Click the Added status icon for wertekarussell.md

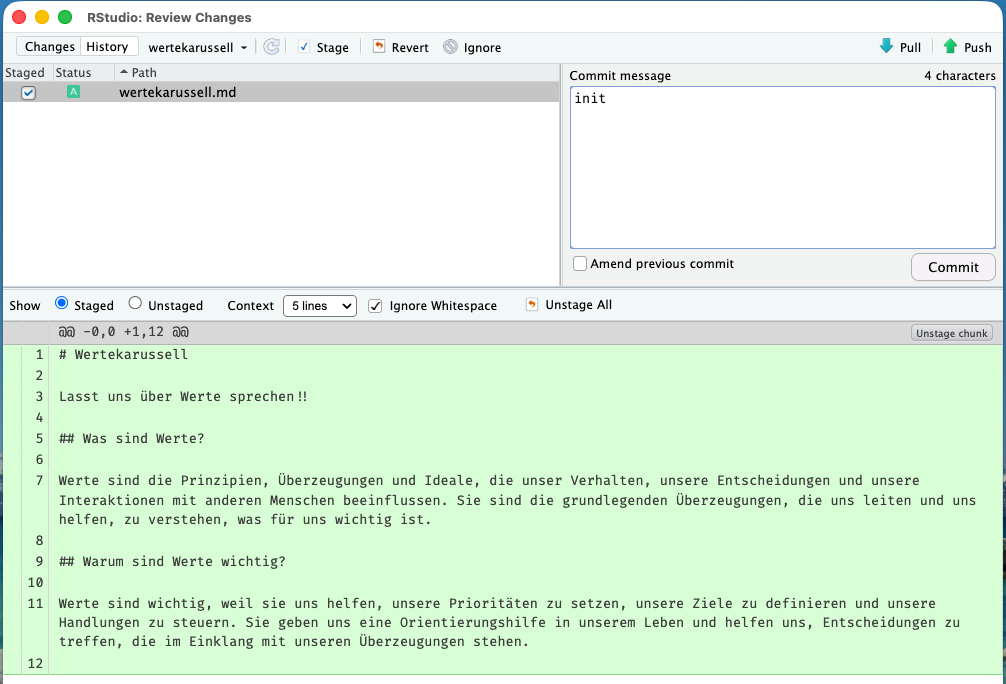[x=73, y=92]
